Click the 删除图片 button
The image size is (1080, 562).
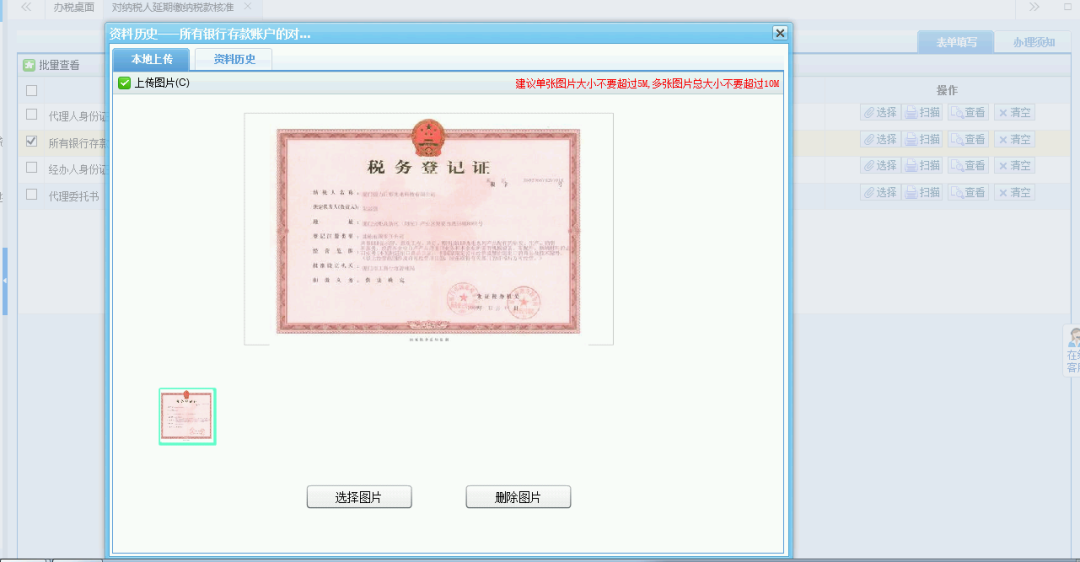pos(518,497)
